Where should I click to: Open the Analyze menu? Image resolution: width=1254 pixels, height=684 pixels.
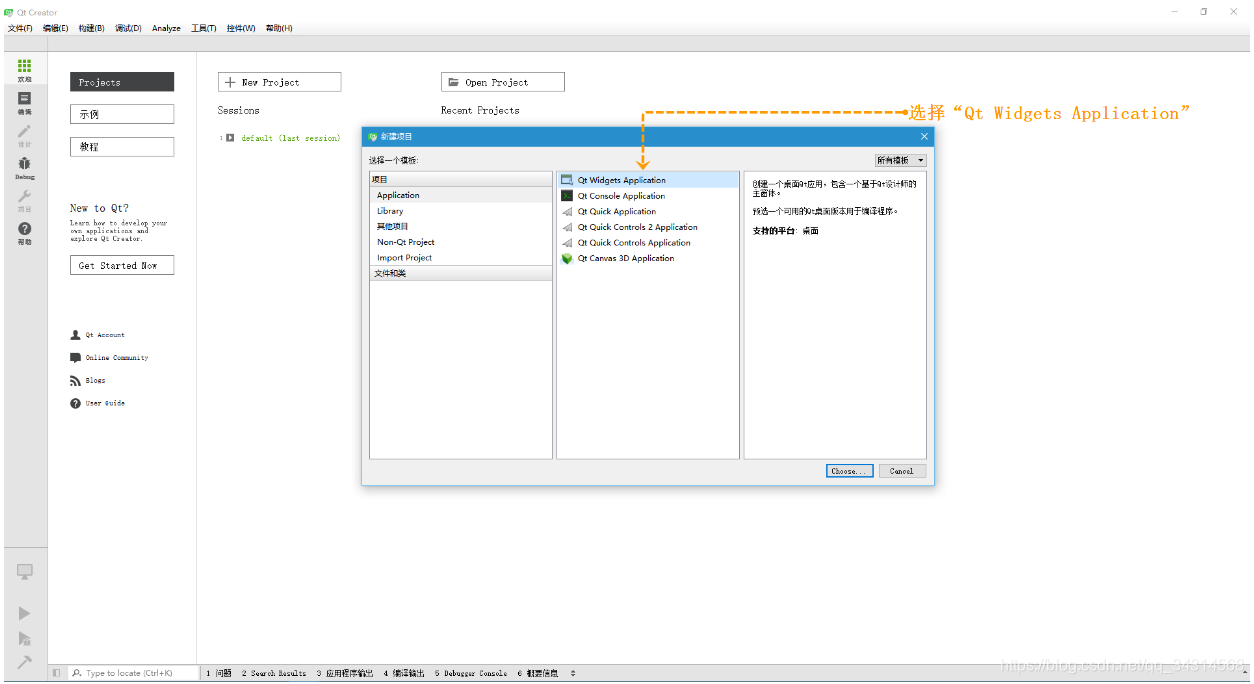pyautogui.click(x=166, y=28)
